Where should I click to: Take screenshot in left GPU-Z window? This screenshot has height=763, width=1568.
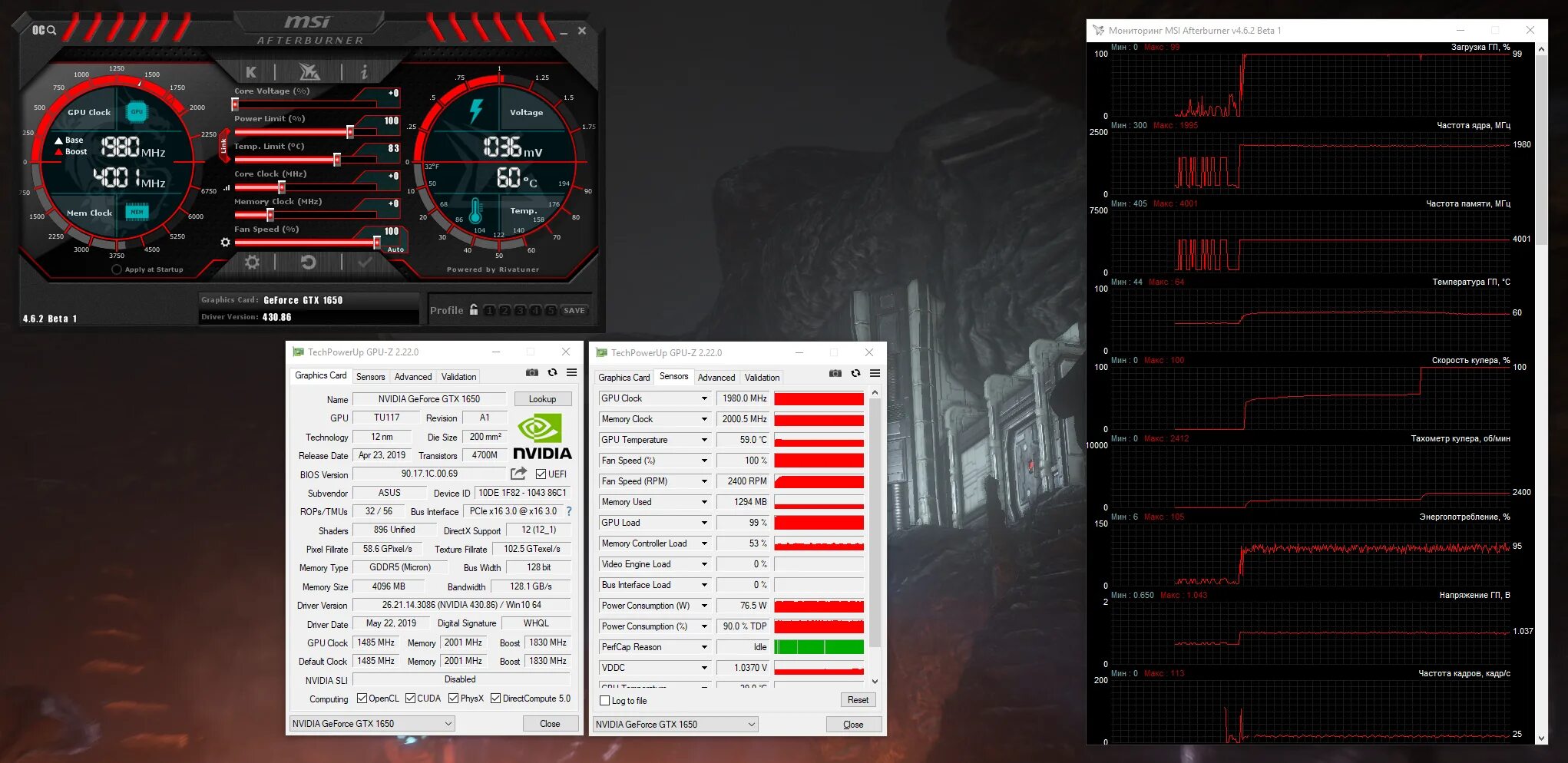[532, 372]
